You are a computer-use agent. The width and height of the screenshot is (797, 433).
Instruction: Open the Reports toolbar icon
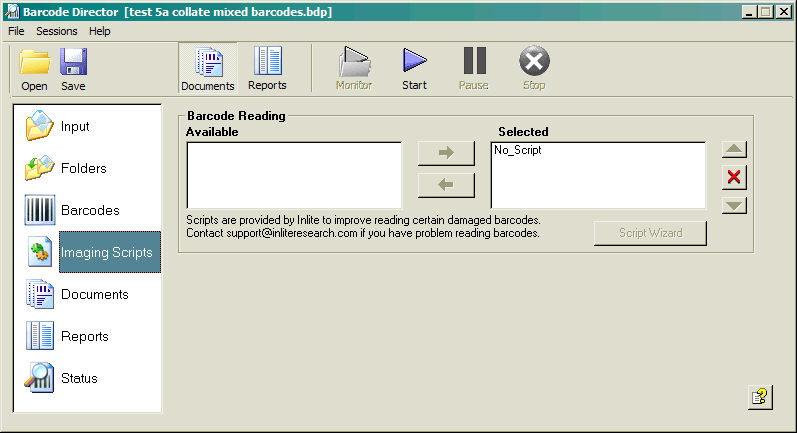click(x=267, y=68)
